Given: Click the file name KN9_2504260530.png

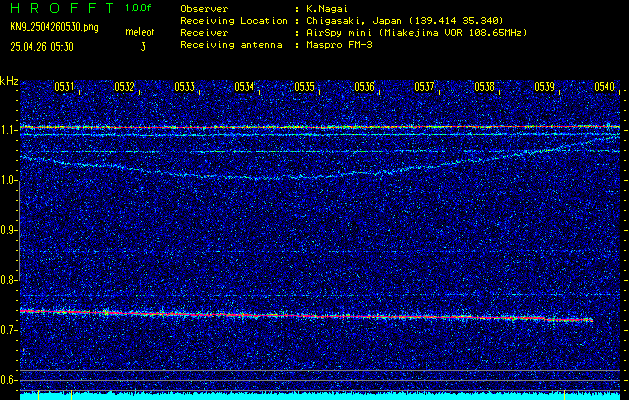Looking at the screenshot, I should point(54,27).
